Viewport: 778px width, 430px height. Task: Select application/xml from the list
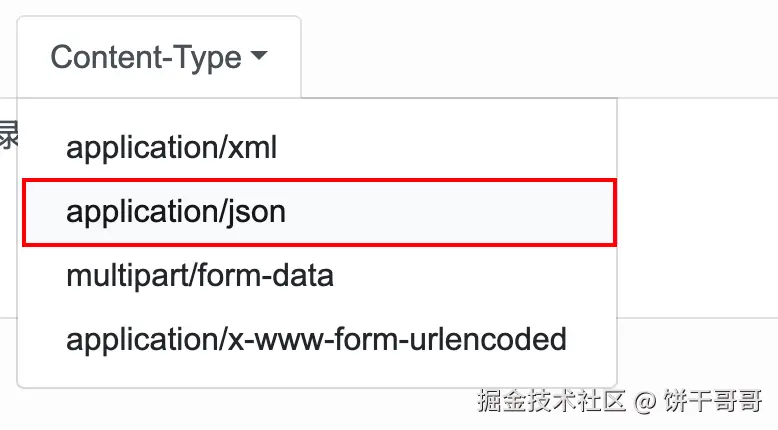coord(171,148)
